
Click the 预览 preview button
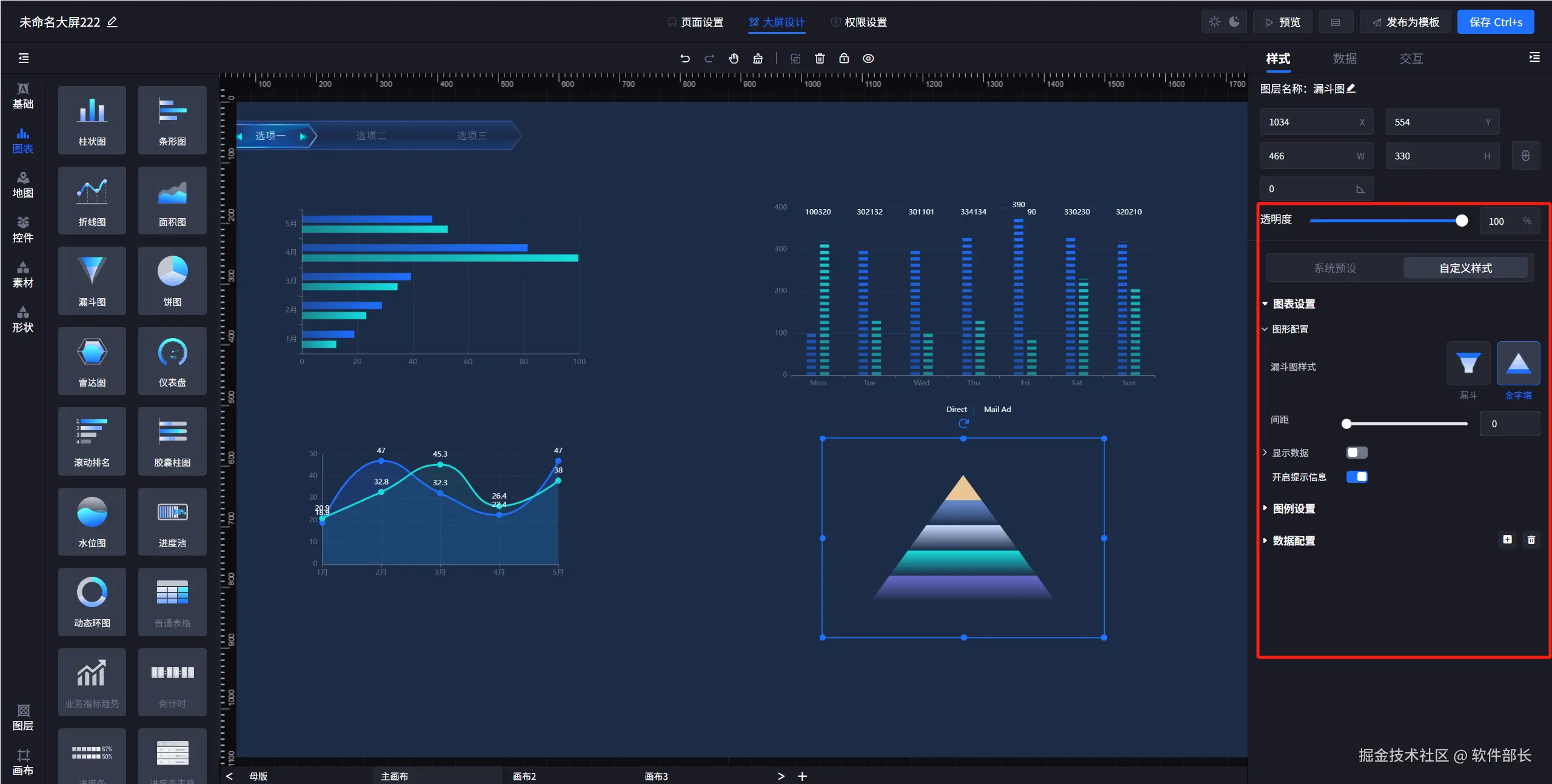tap(1282, 22)
